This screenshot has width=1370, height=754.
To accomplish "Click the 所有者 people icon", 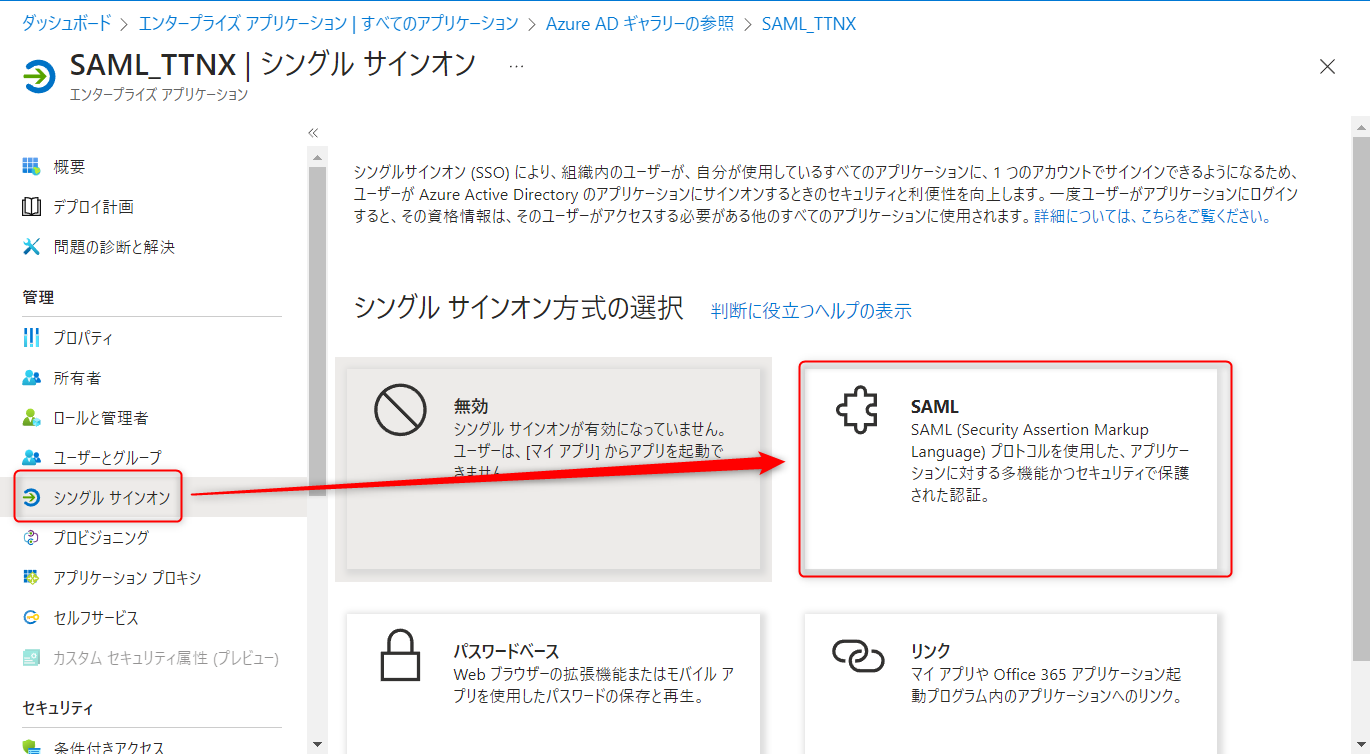I will click(x=31, y=378).
